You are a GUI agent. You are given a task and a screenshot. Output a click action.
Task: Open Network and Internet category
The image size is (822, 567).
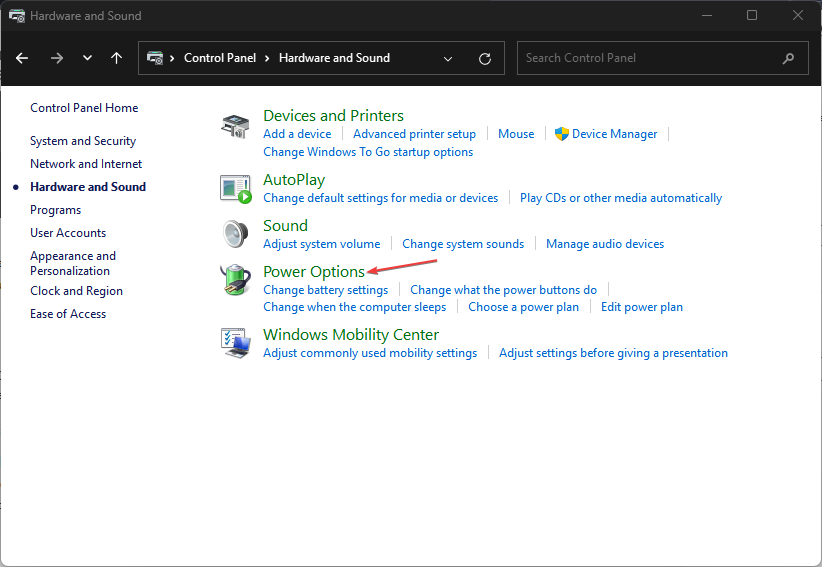point(86,164)
